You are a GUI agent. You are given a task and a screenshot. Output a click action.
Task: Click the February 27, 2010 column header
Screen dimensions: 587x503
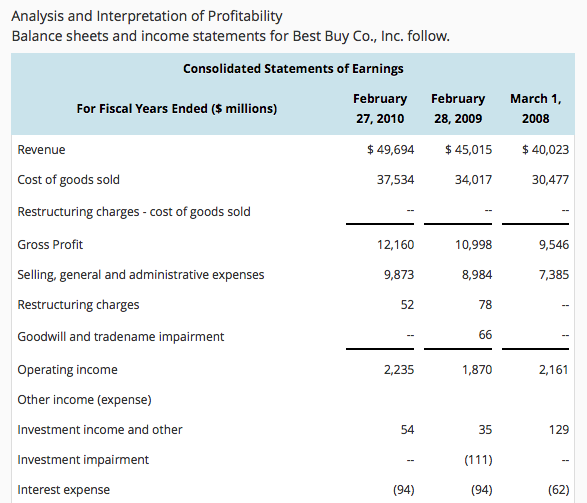click(380, 109)
